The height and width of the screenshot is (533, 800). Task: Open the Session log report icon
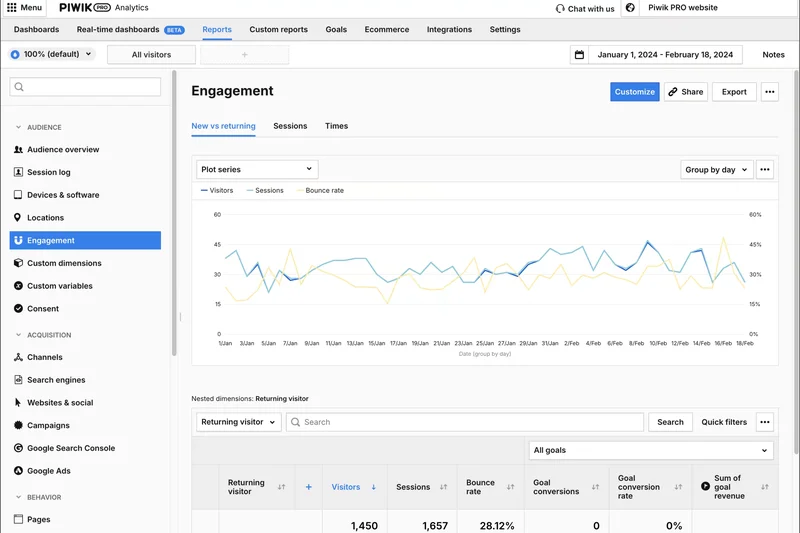tap(18, 172)
